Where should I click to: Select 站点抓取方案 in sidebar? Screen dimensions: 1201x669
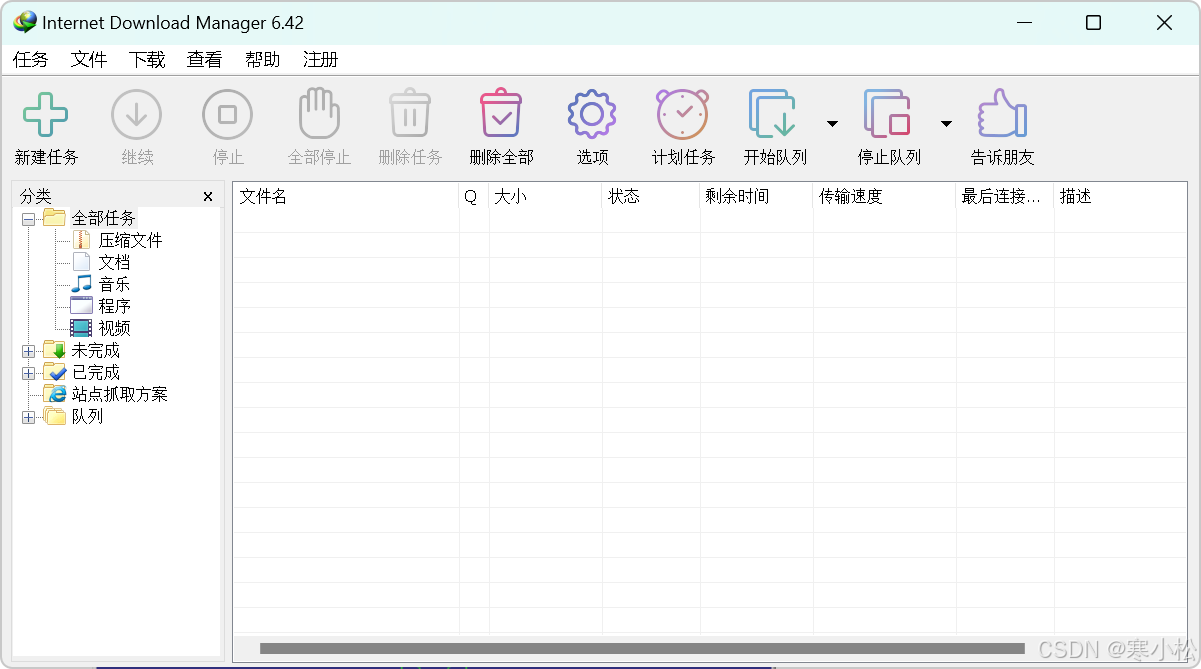pyautogui.click(x=120, y=394)
